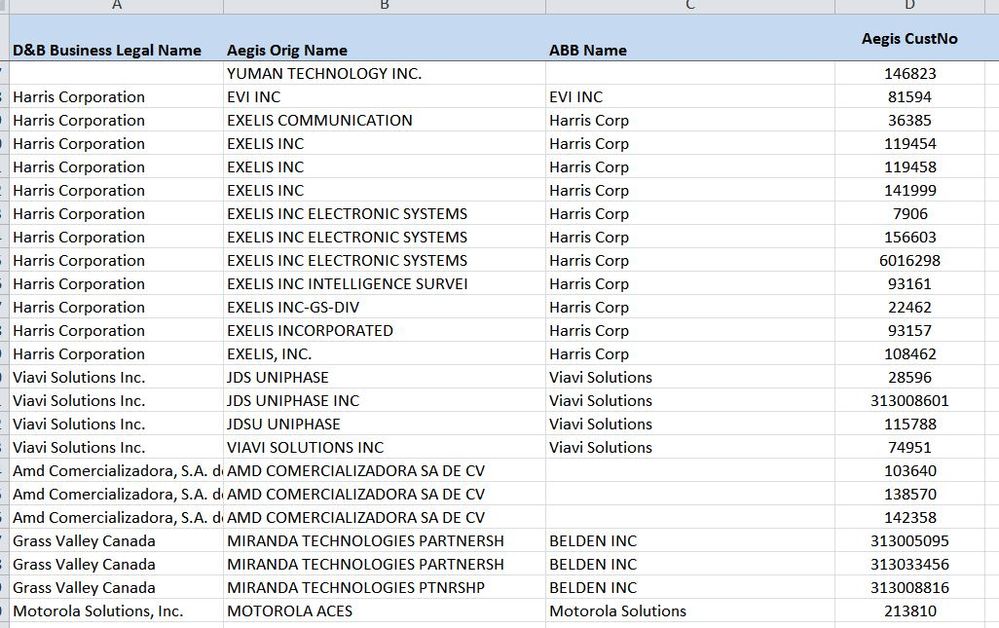Select cell with customer number 213810
This screenshot has width=999, height=628.
pos(909,611)
